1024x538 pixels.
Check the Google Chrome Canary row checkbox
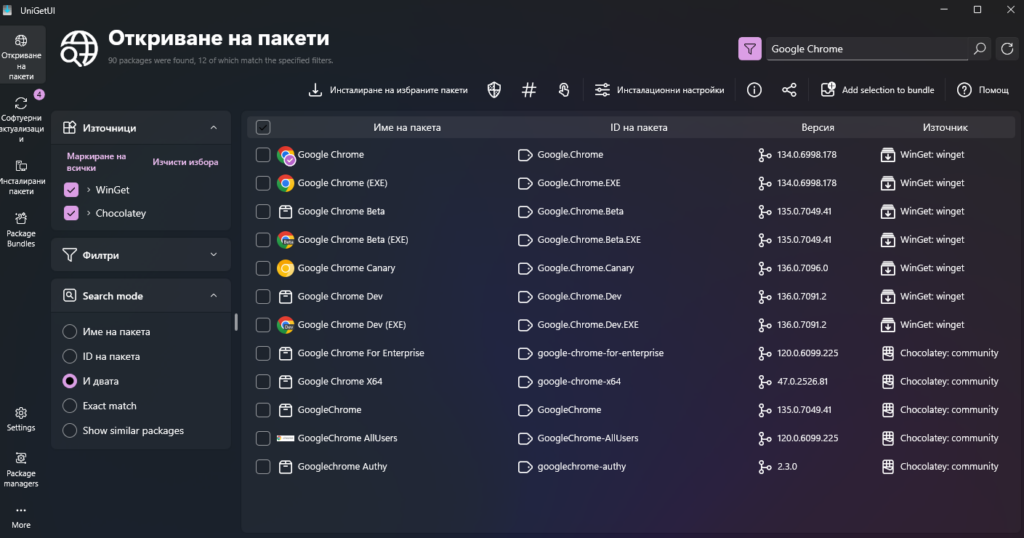click(263, 268)
